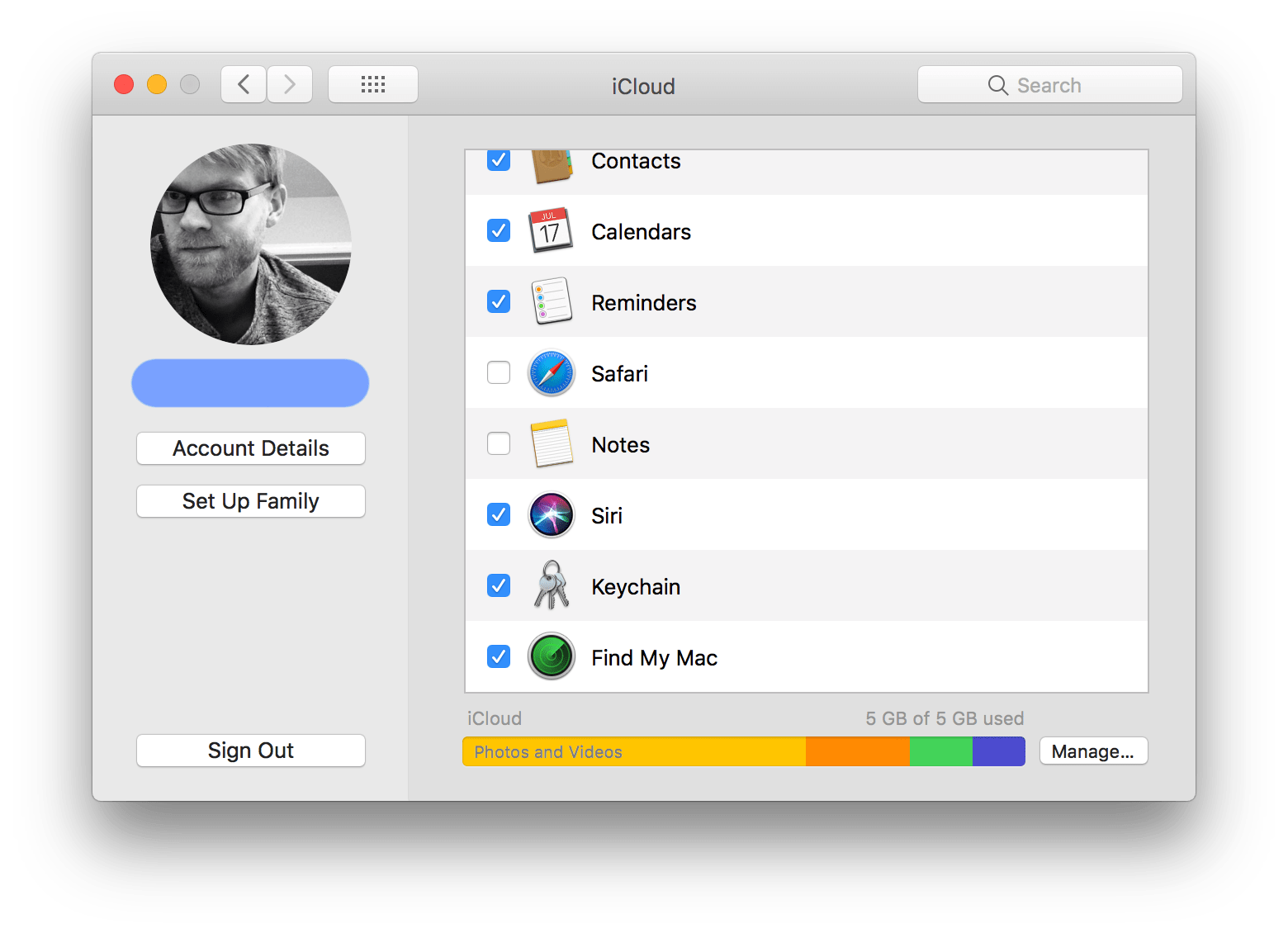This screenshot has width=1288, height=933.
Task: Enable Safari iCloud syncing
Action: (498, 372)
